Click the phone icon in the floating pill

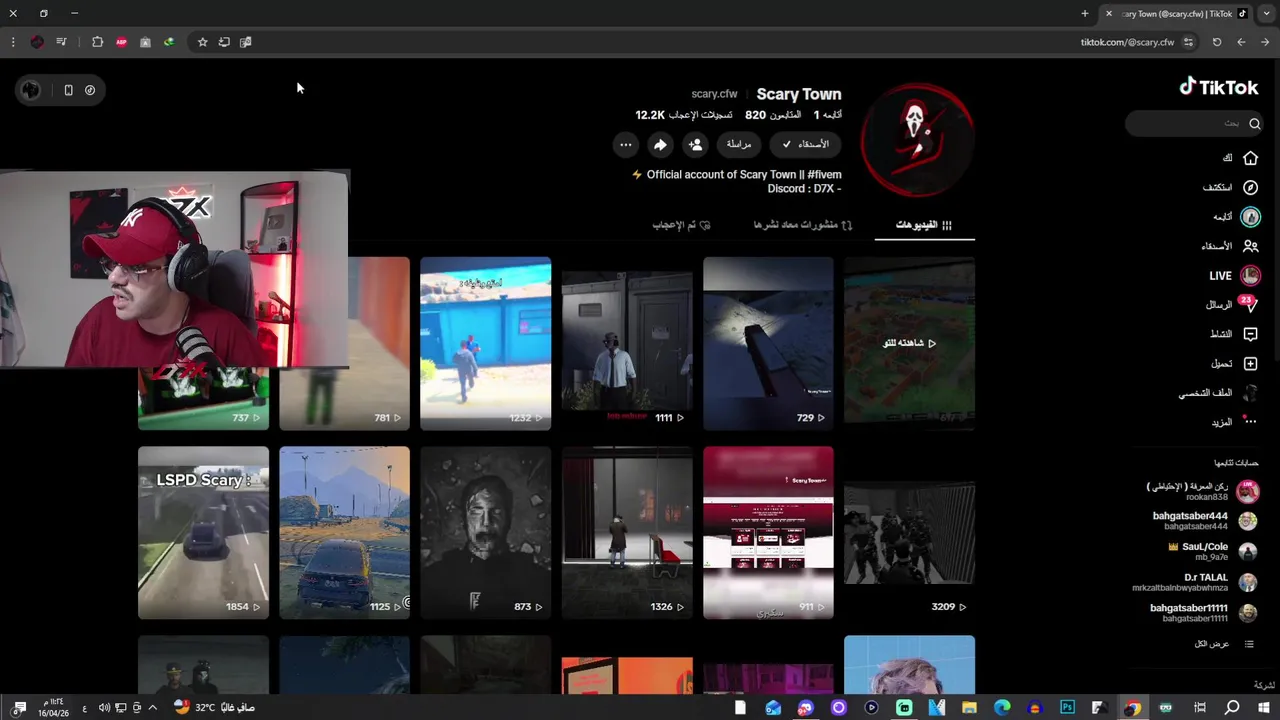68,90
